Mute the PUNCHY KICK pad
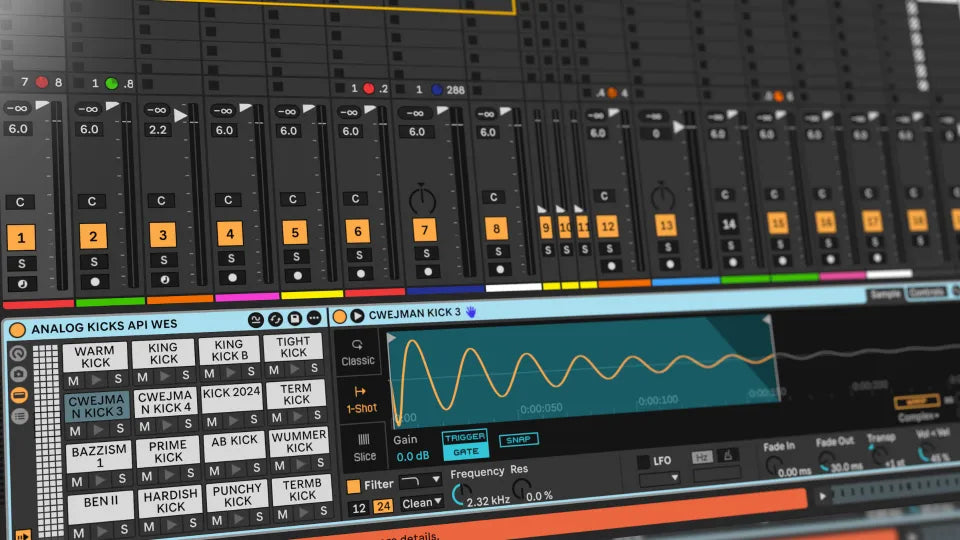Viewport: 960px width, 540px height. pos(217,520)
